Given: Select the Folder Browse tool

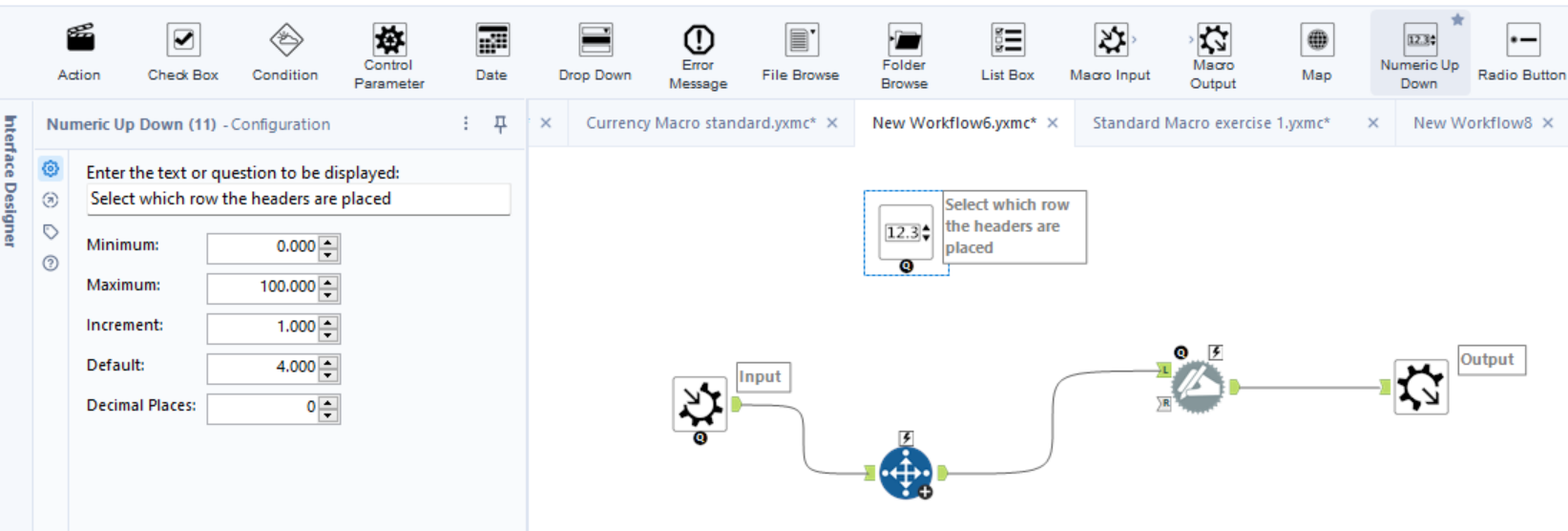Looking at the screenshot, I should (904, 56).
